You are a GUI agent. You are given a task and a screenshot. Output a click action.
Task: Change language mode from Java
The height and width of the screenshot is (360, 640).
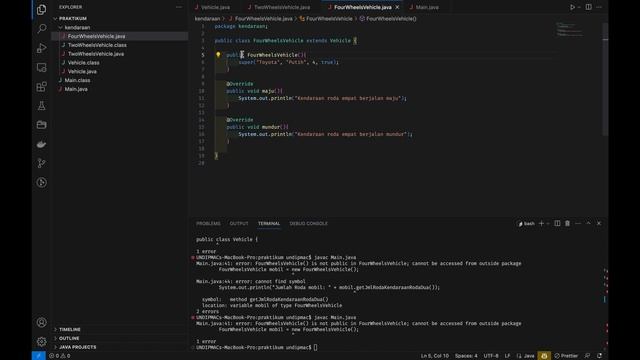[x=529, y=356]
